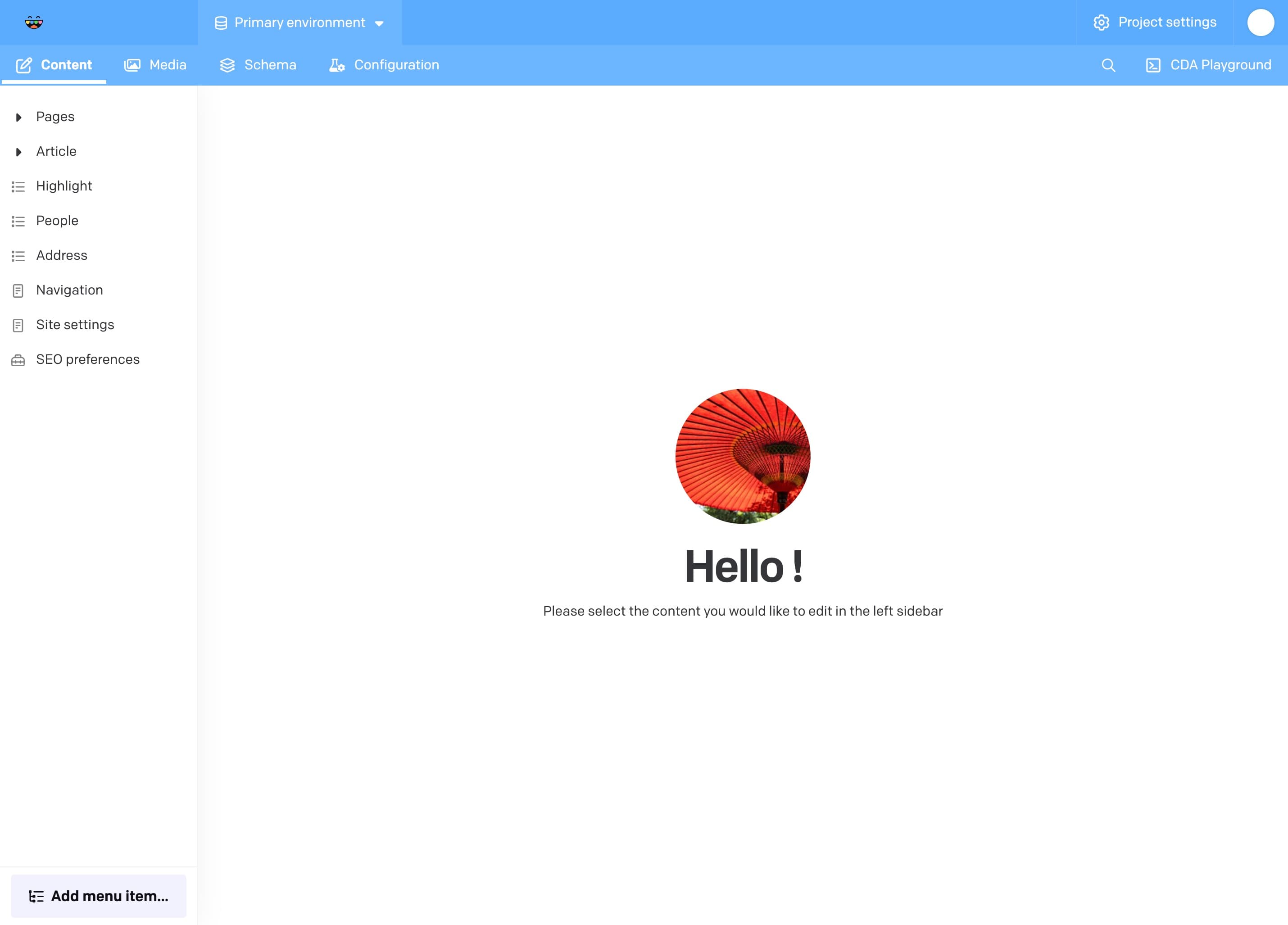Open the Primary environment dropdown

299,23
